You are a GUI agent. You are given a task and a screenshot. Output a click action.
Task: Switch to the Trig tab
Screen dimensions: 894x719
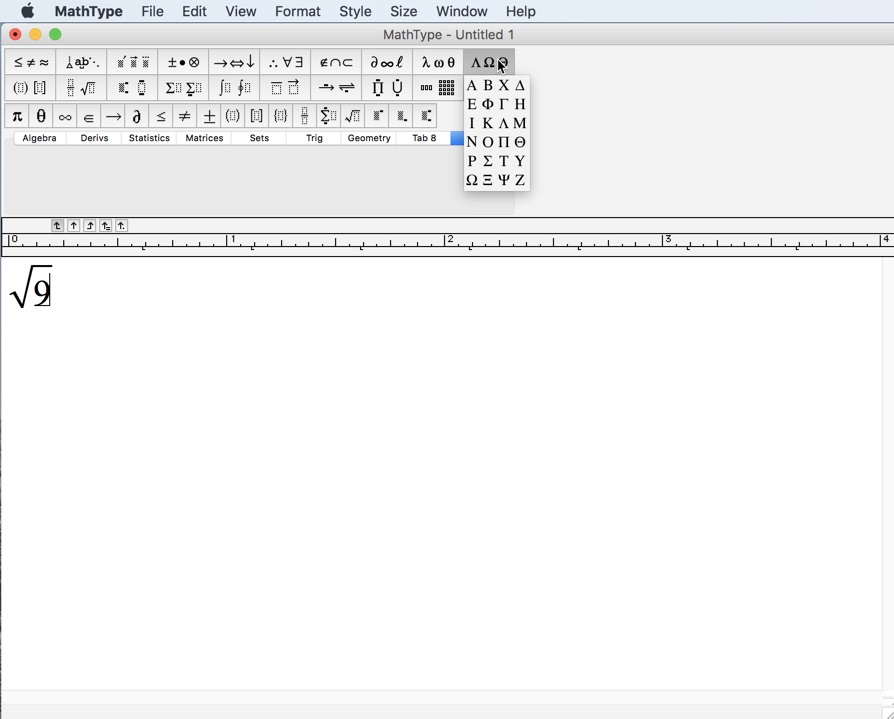click(x=313, y=138)
